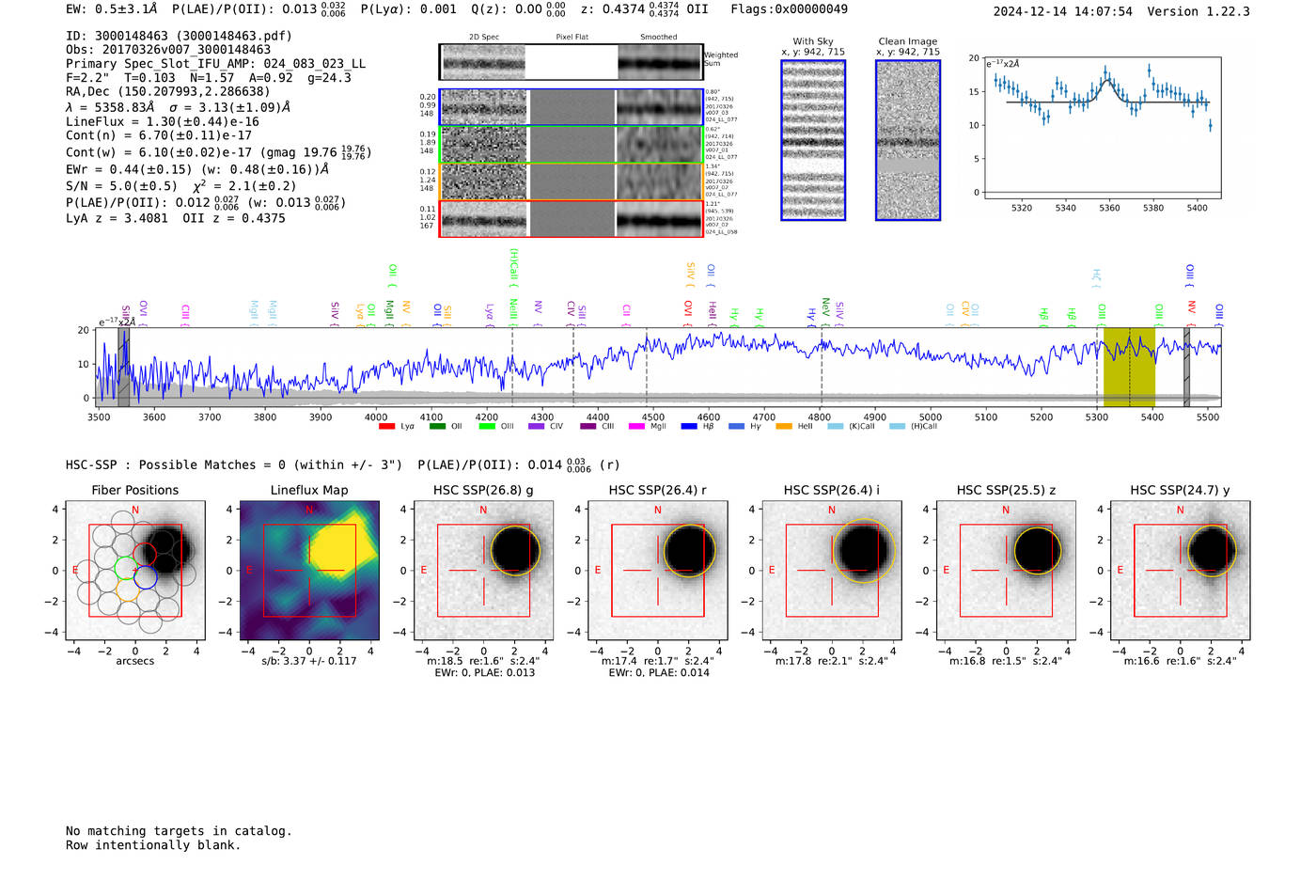This screenshot has height=896, width=1316.
Task: Open the HSC SSP(26.4) i cutout
Action: [832, 571]
